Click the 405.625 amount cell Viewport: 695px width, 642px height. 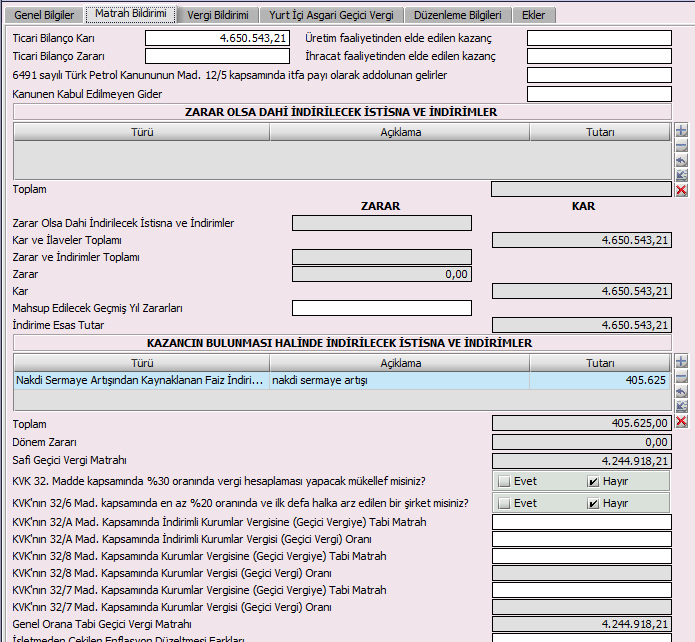tap(600, 380)
